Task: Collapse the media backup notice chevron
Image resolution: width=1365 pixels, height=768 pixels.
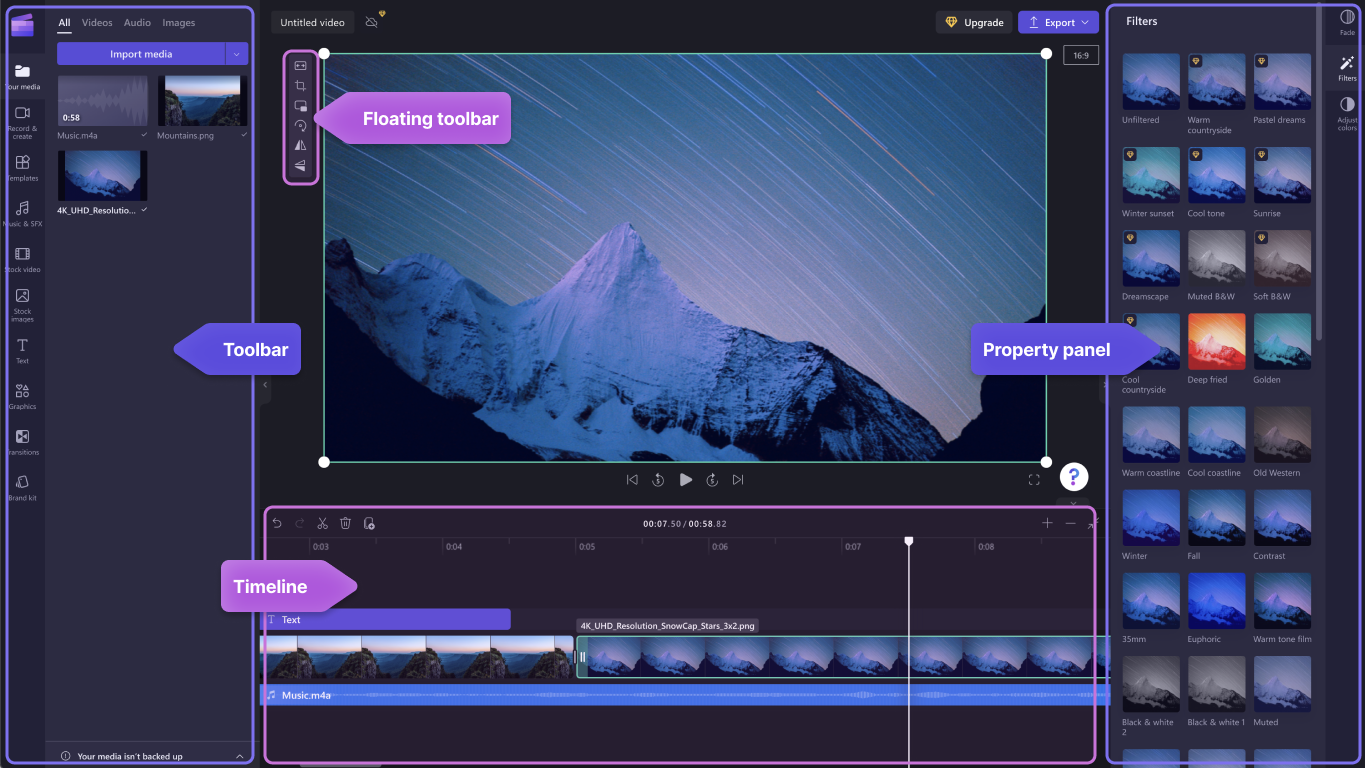Action: [238, 756]
